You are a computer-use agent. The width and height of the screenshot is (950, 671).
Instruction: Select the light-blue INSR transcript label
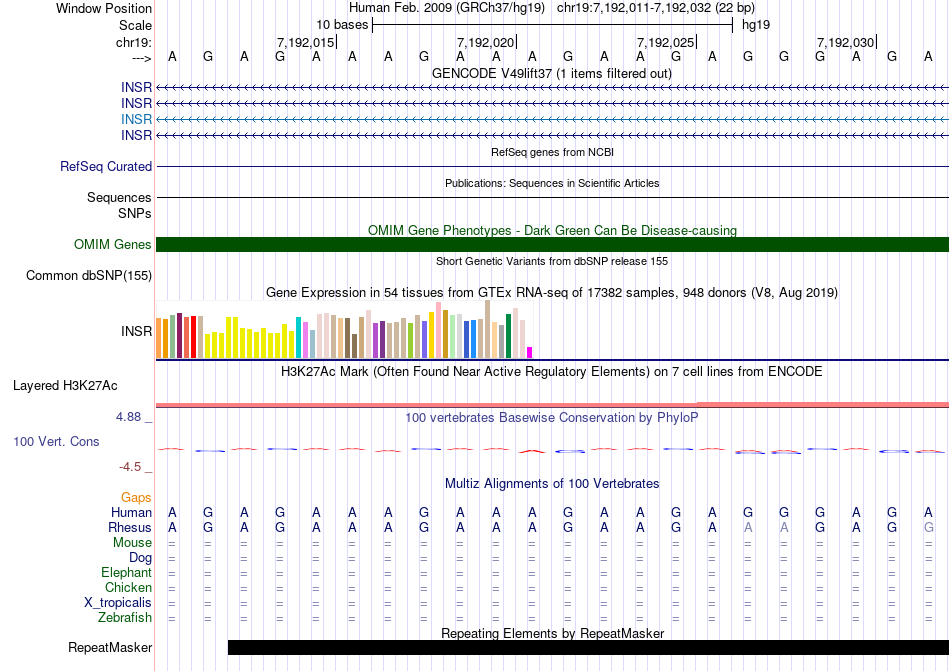(x=136, y=119)
